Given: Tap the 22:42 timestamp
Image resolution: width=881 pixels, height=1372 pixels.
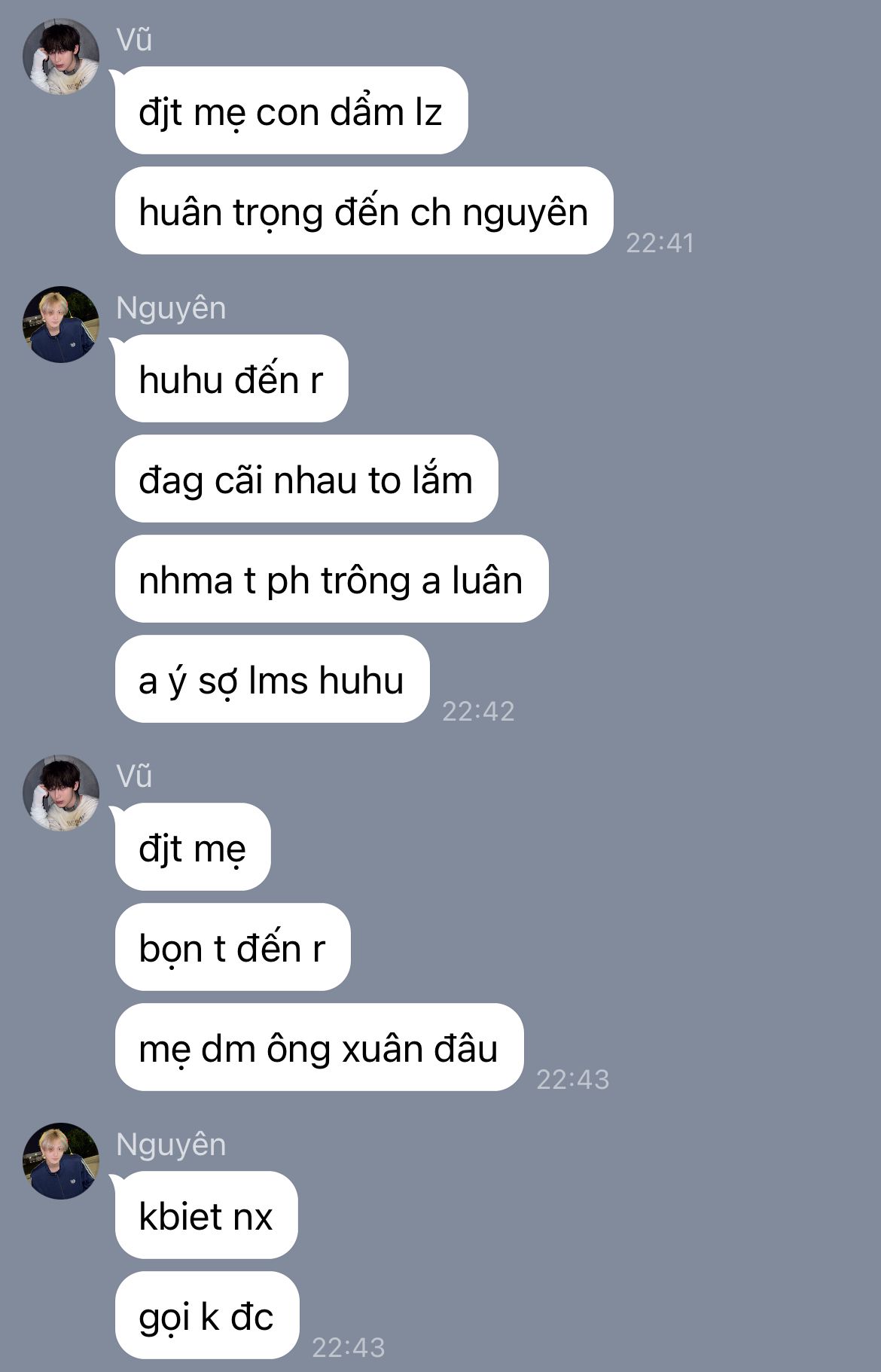Looking at the screenshot, I should click(x=478, y=711).
